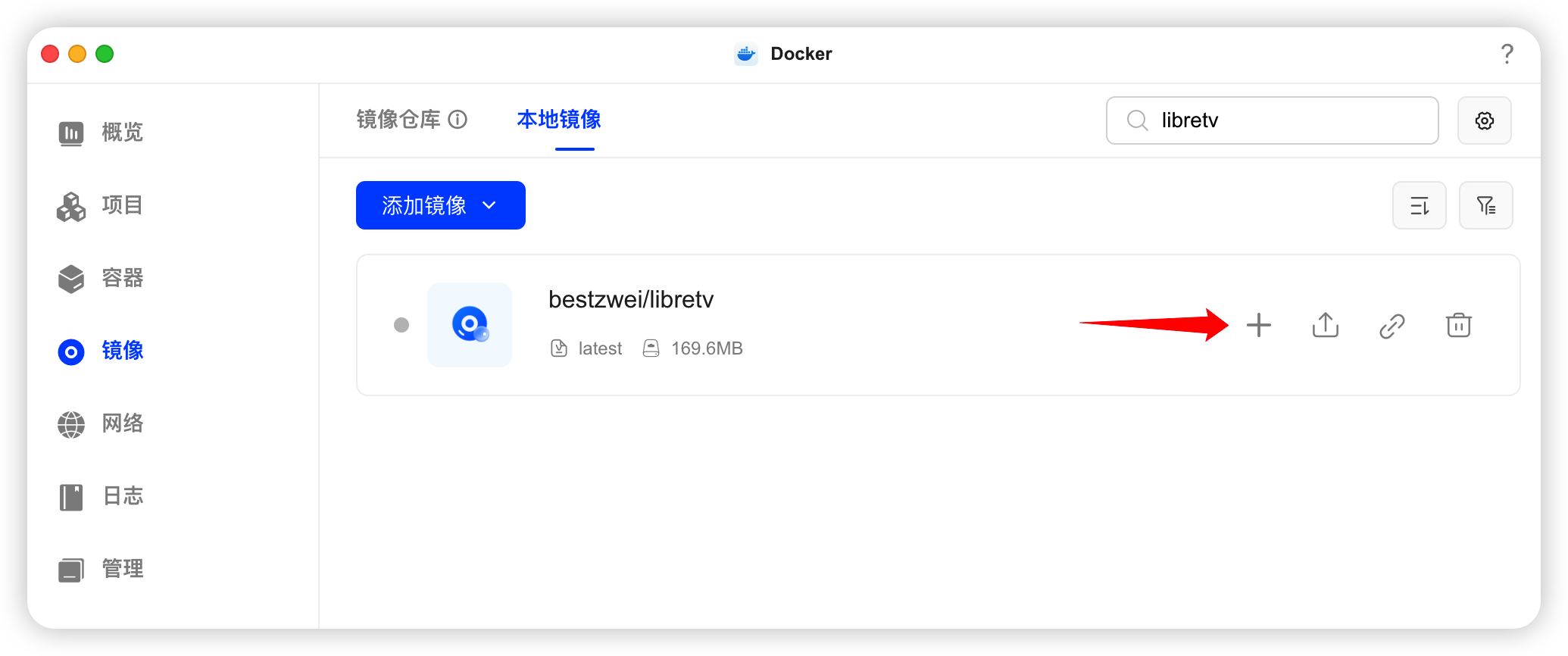The height and width of the screenshot is (656, 1568).
Task: Go to 概览 in the sidebar
Action: pyautogui.click(x=101, y=133)
